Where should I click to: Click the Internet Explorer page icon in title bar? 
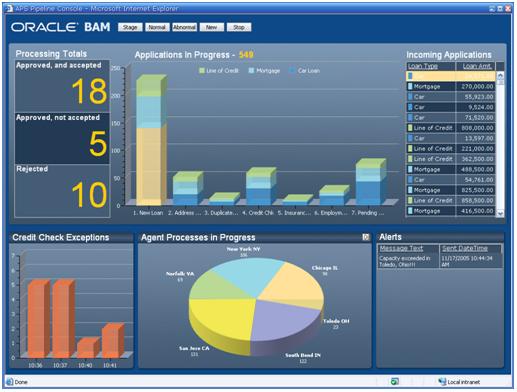pos(10,8)
